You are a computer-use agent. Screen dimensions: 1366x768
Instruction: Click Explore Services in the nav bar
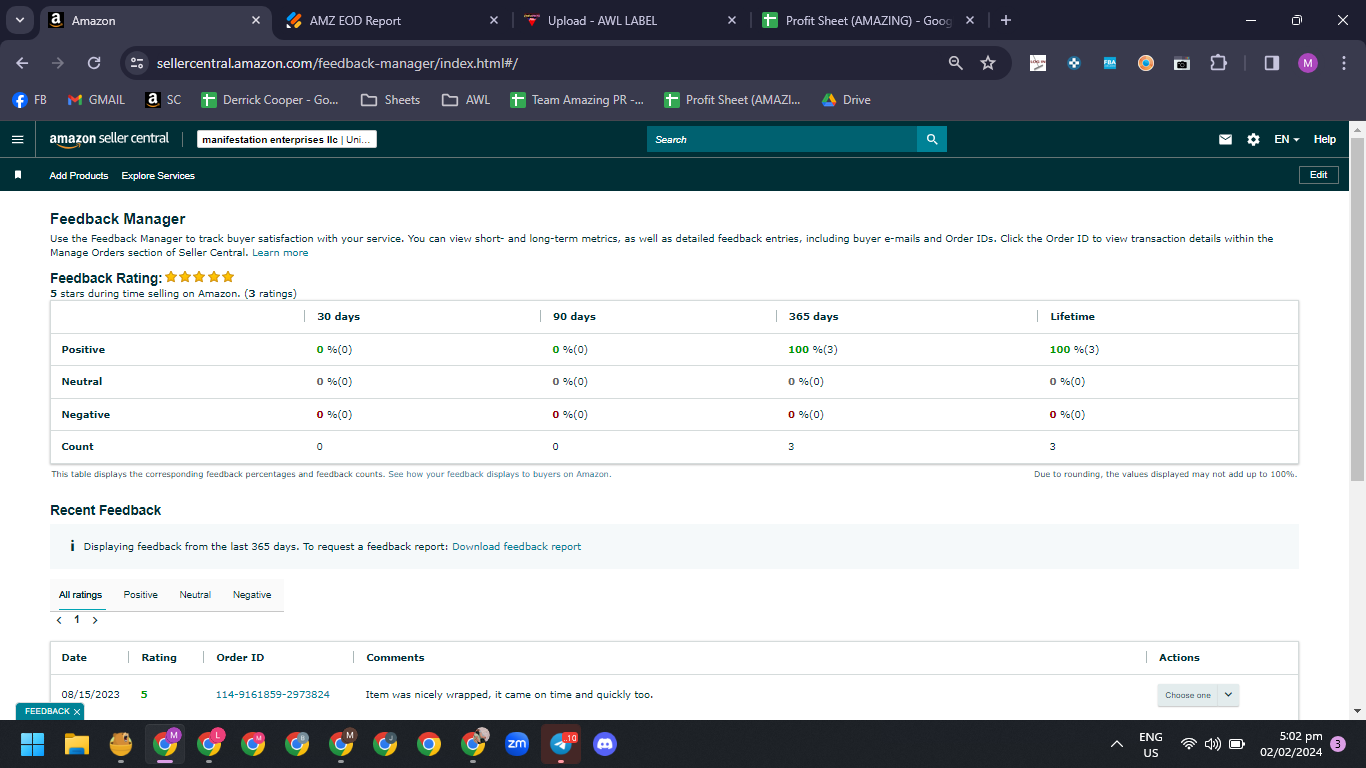(x=158, y=176)
